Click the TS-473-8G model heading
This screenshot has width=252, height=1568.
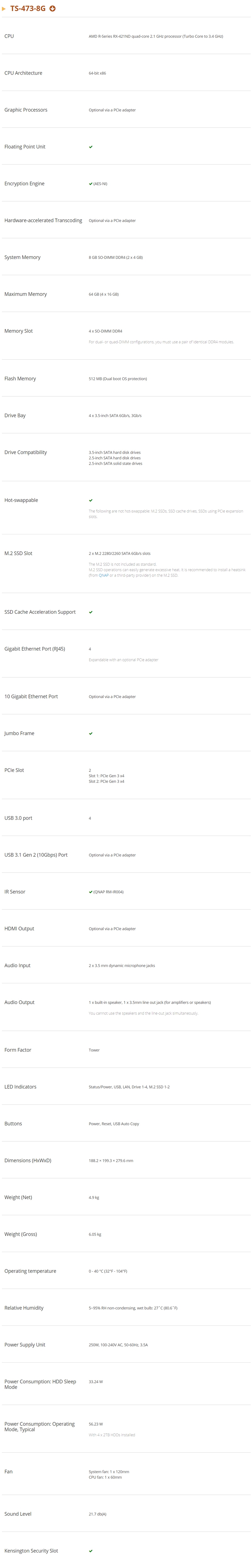(x=27, y=9)
